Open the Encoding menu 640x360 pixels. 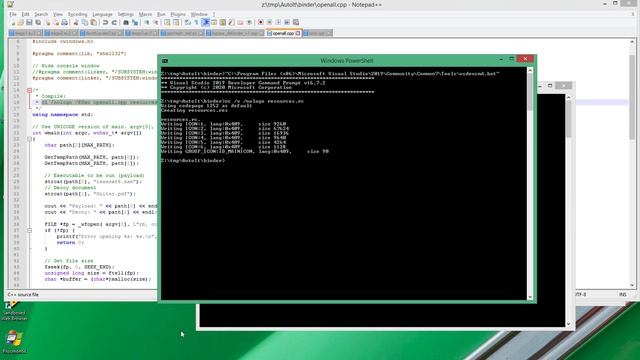point(78,14)
